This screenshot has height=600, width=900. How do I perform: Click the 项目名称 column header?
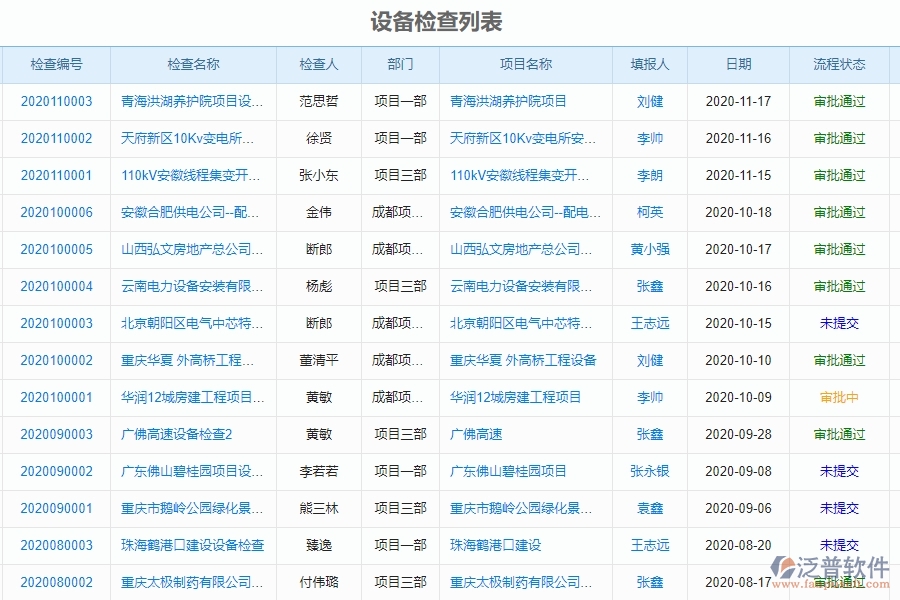[x=527, y=64]
